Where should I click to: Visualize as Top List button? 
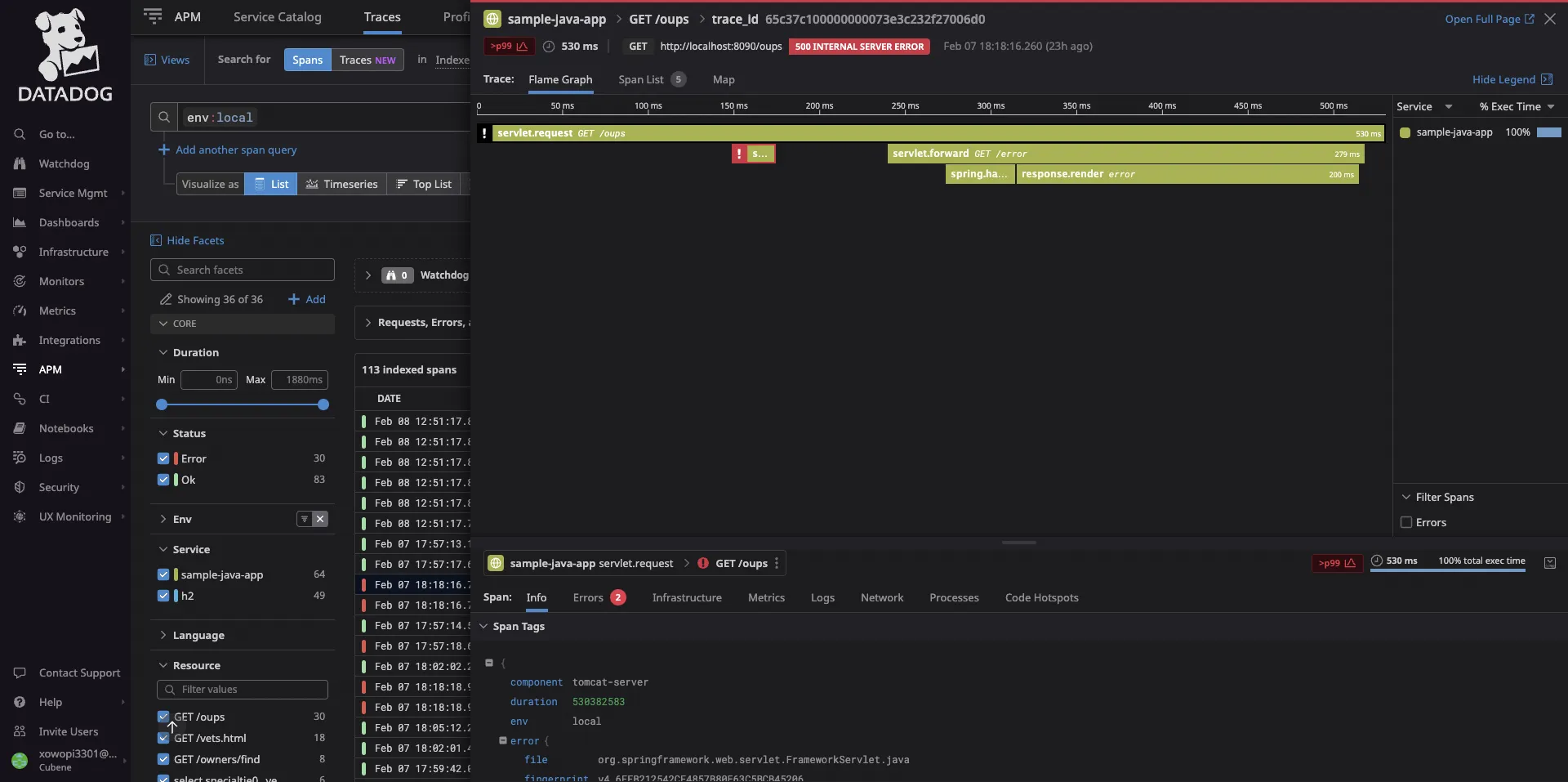tap(424, 184)
